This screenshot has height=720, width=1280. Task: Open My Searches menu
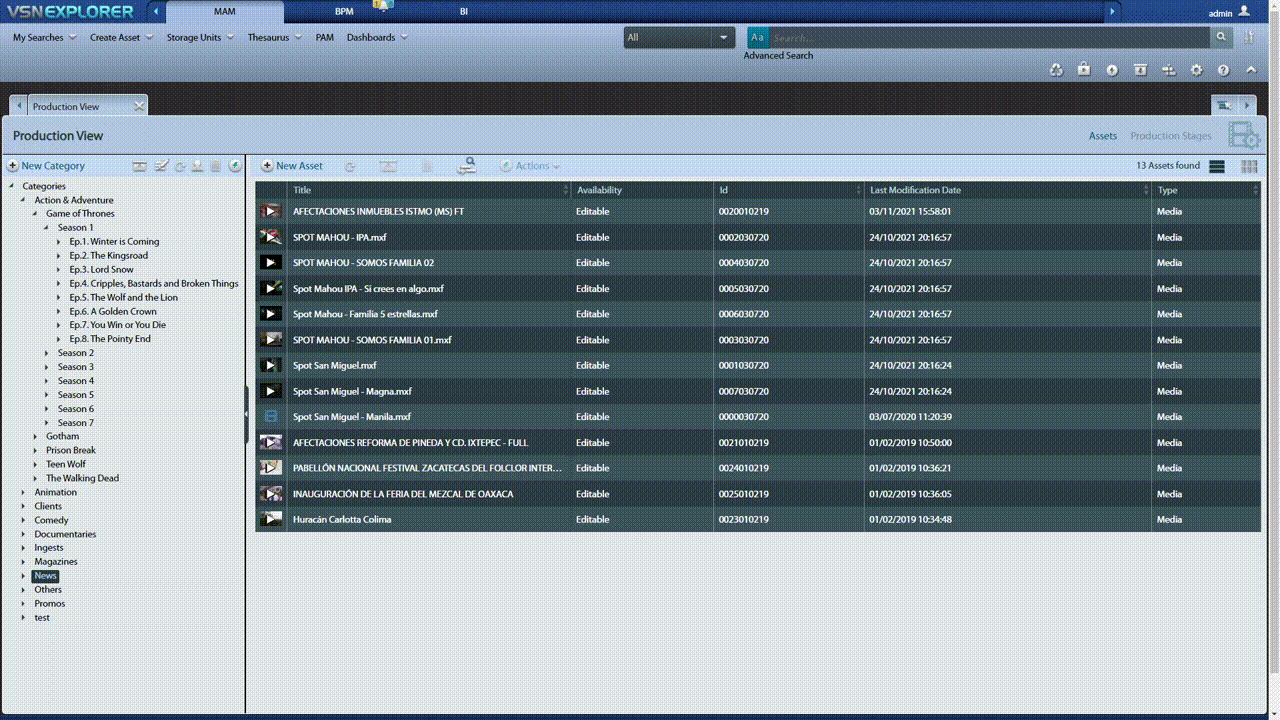[44, 37]
